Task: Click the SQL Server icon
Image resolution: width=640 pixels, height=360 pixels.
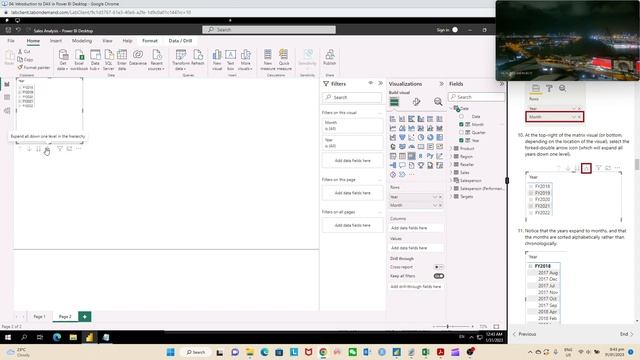Action: tap(109, 60)
